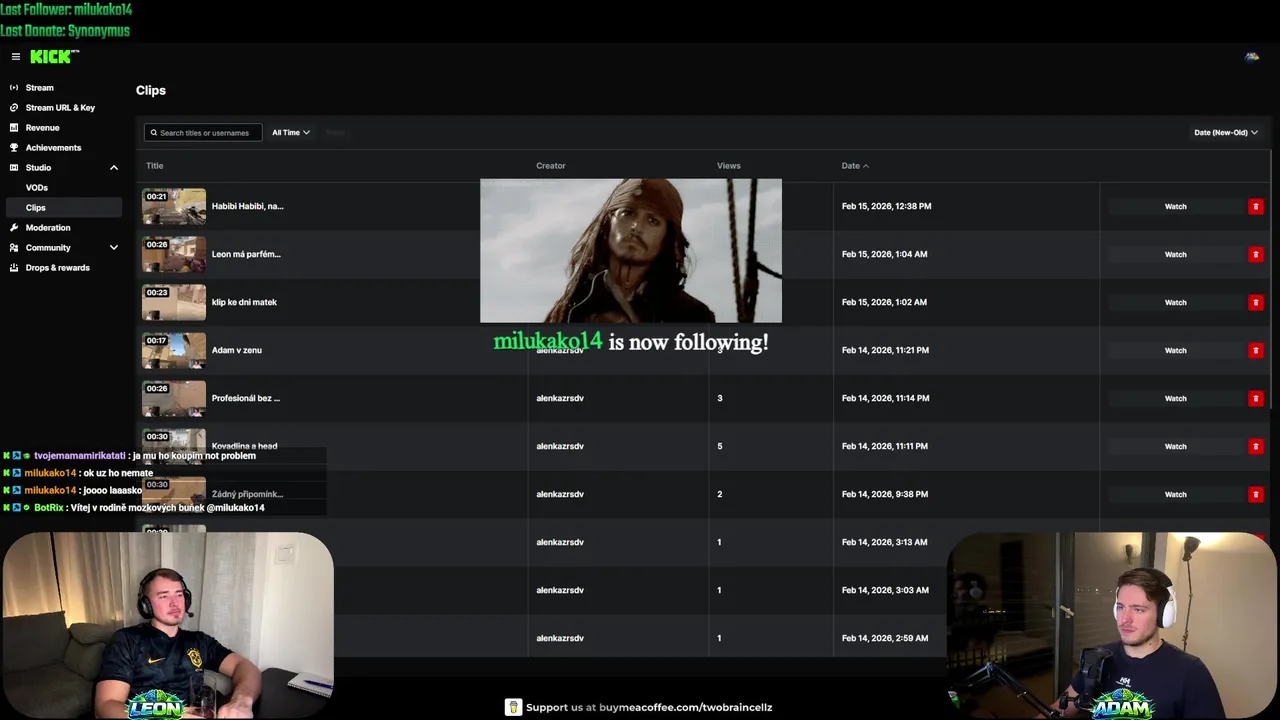Open the Adam v zenu thumbnail
The width and height of the screenshot is (1280, 720).
174,350
